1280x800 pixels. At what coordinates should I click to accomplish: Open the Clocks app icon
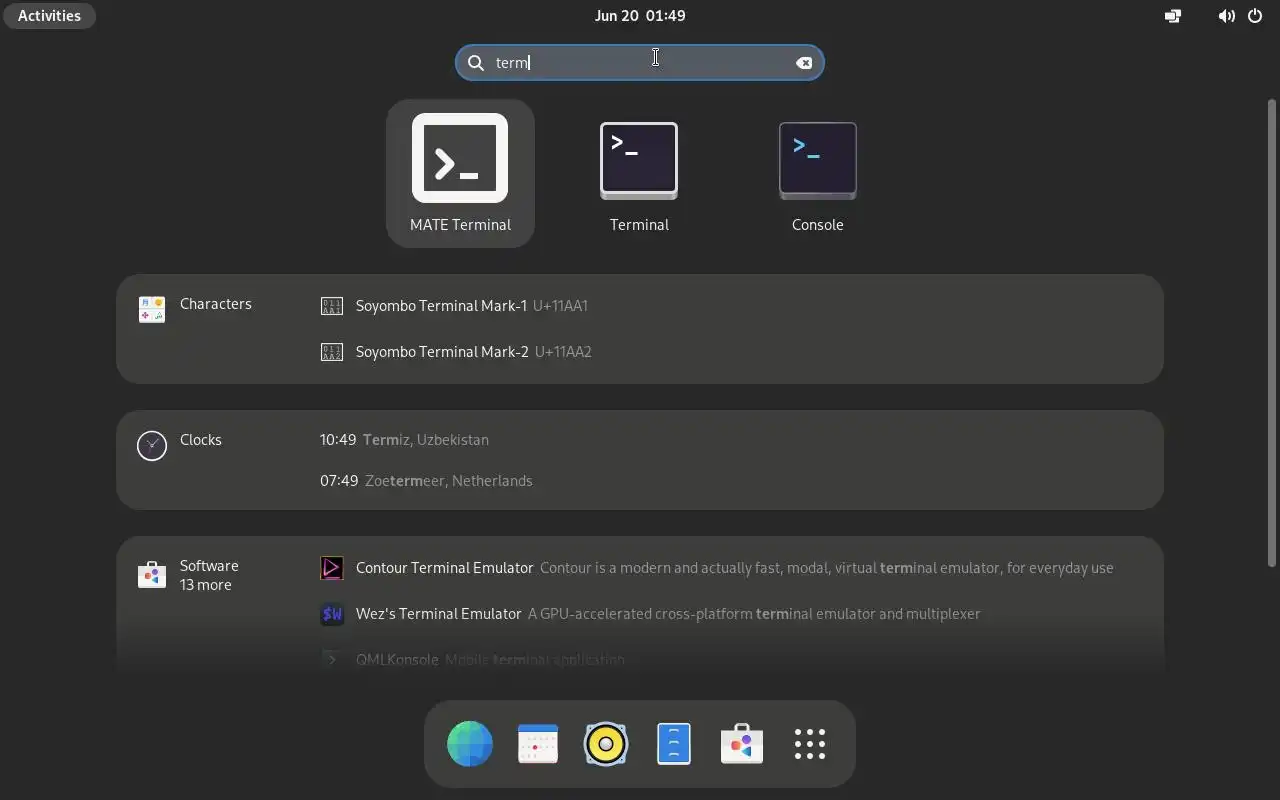pos(152,445)
